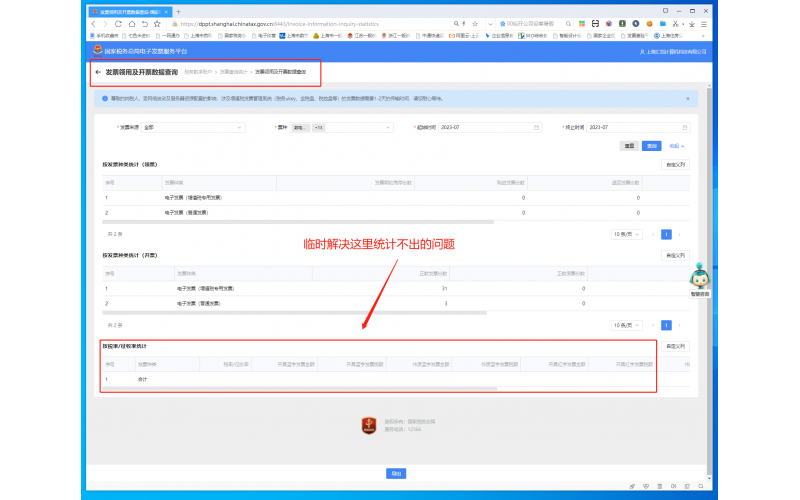Click the horizontal scrollbar under 按税率/征收率统计 table
This screenshot has height=500, width=800.
point(300,388)
